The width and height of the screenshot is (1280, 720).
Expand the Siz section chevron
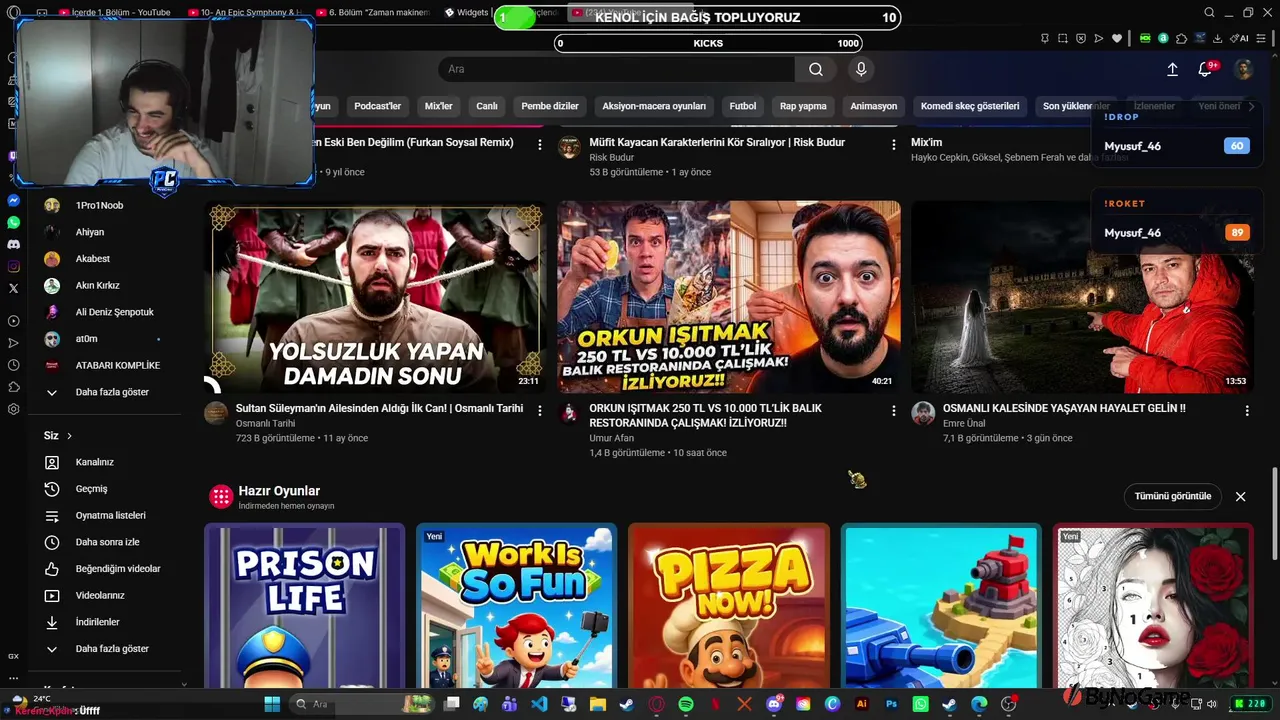pyautogui.click(x=69, y=436)
